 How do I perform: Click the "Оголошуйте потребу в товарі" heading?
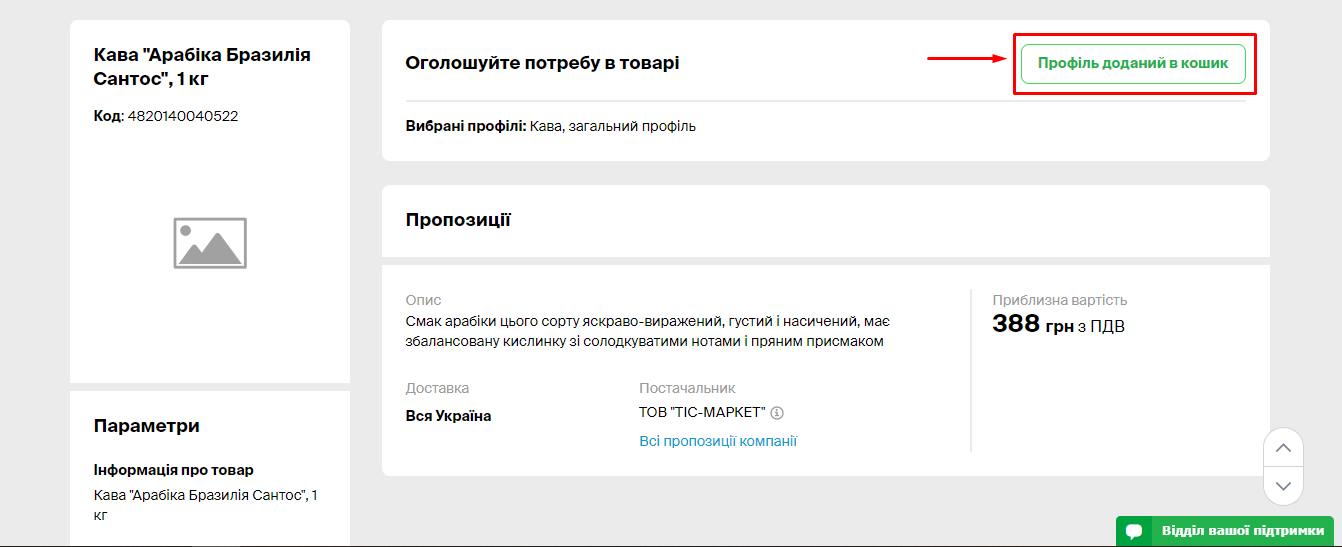pyautogui.click(x=542, y=63)
